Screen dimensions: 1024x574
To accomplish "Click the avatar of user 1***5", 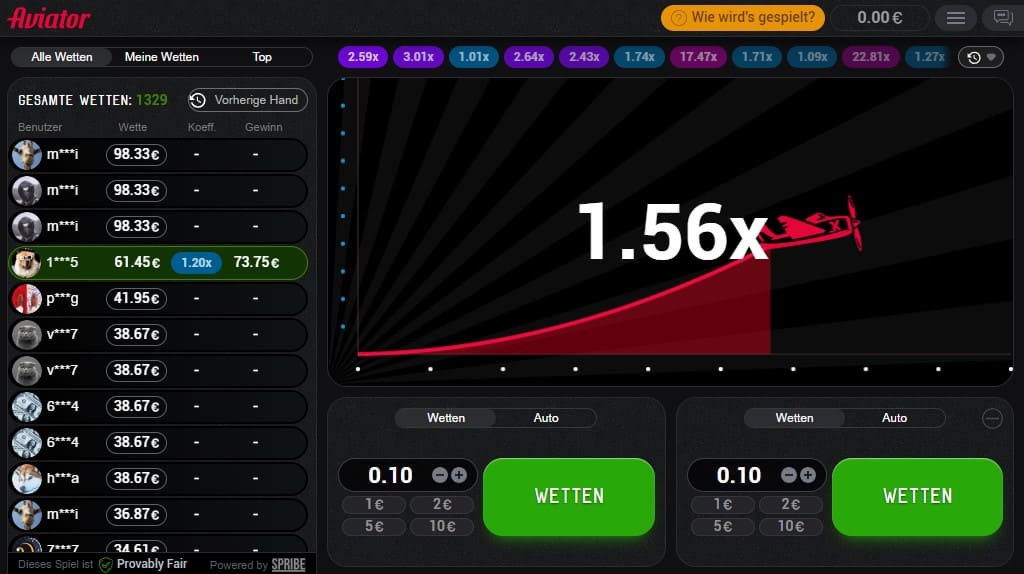I will click(x=26, y=262).
